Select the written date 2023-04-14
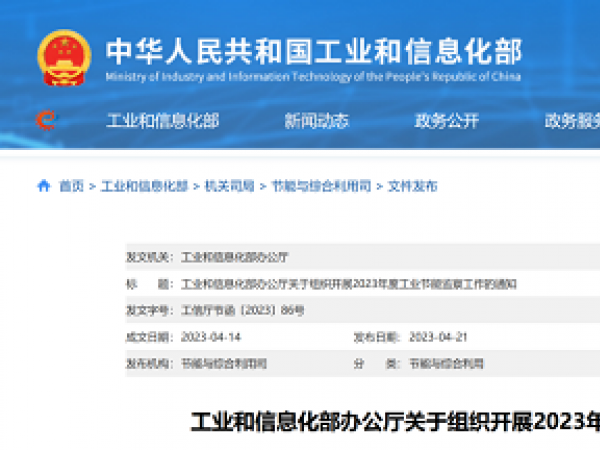This screenshot has width=600, height=450. tap(211, 337)
